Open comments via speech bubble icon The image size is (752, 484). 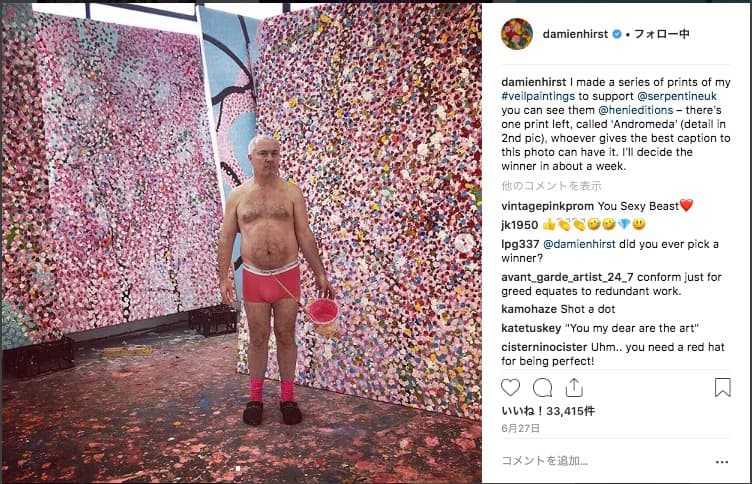(542, 388)
